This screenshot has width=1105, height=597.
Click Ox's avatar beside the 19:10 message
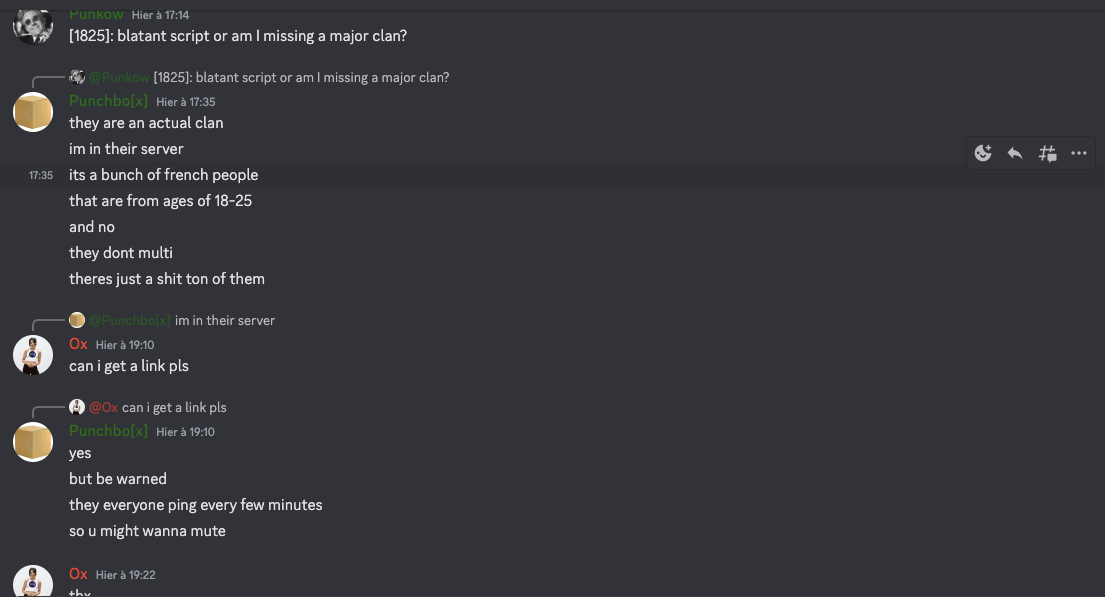pos(33,354)
